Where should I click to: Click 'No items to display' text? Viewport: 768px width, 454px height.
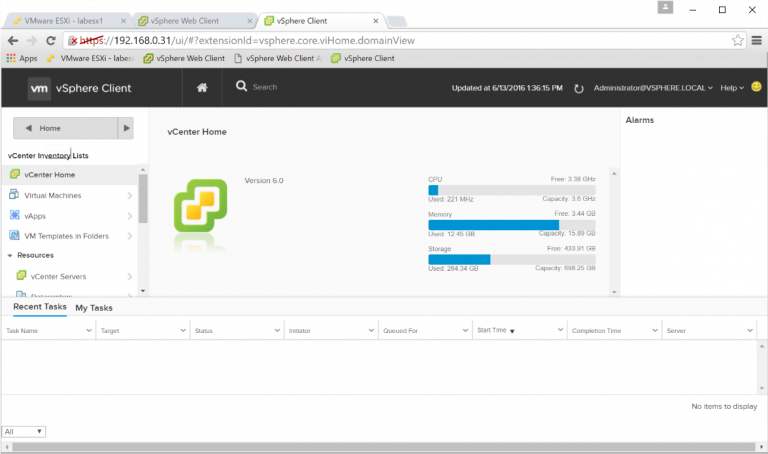[x=724, y=406]
